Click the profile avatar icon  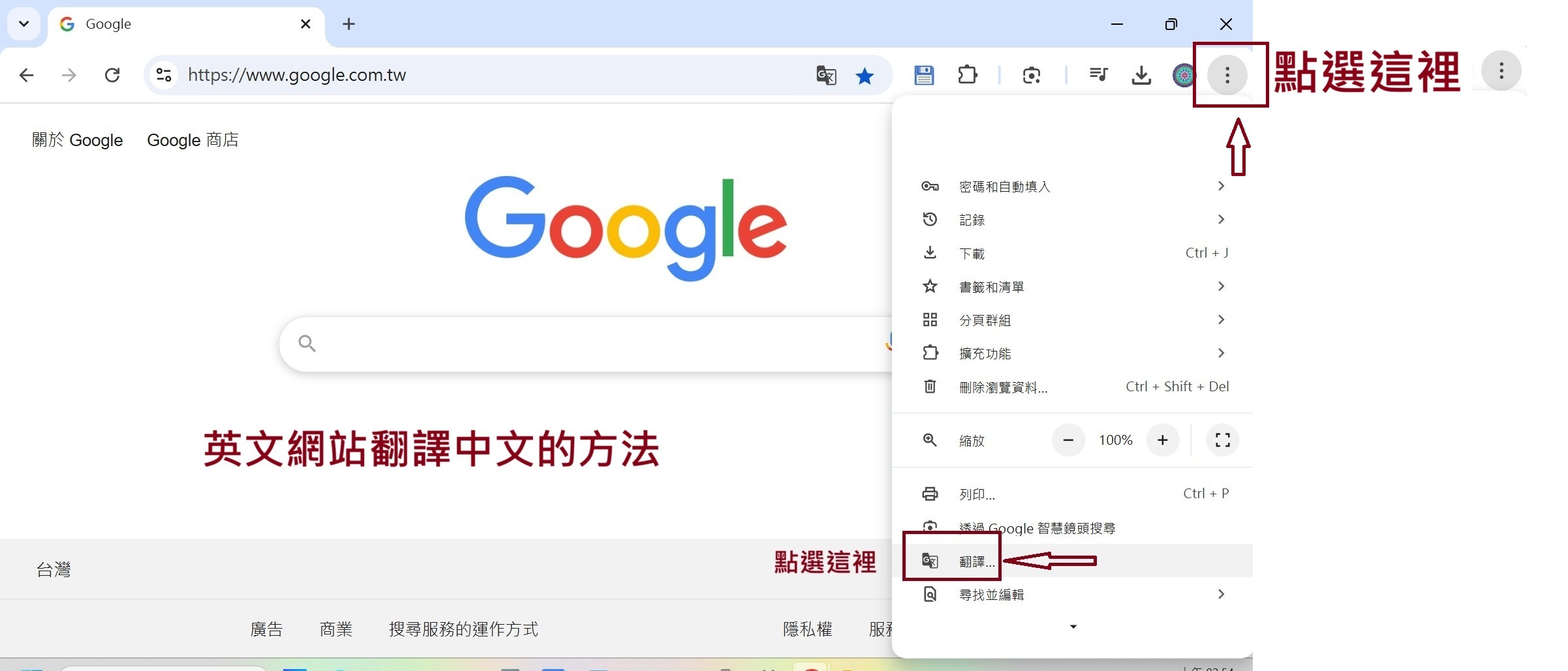click(1184, 75)
